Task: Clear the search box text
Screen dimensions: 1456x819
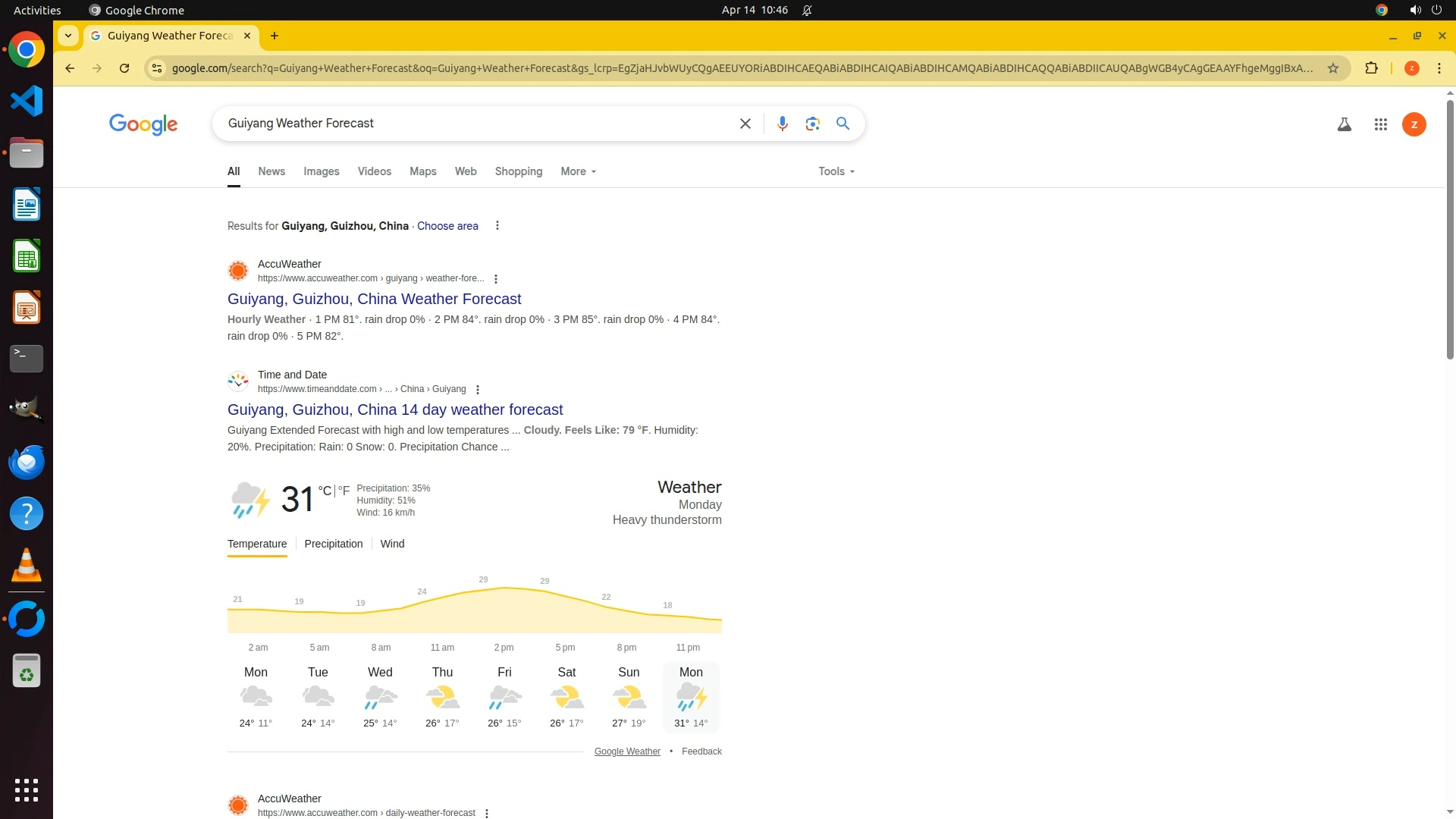Action: [745, 124]
